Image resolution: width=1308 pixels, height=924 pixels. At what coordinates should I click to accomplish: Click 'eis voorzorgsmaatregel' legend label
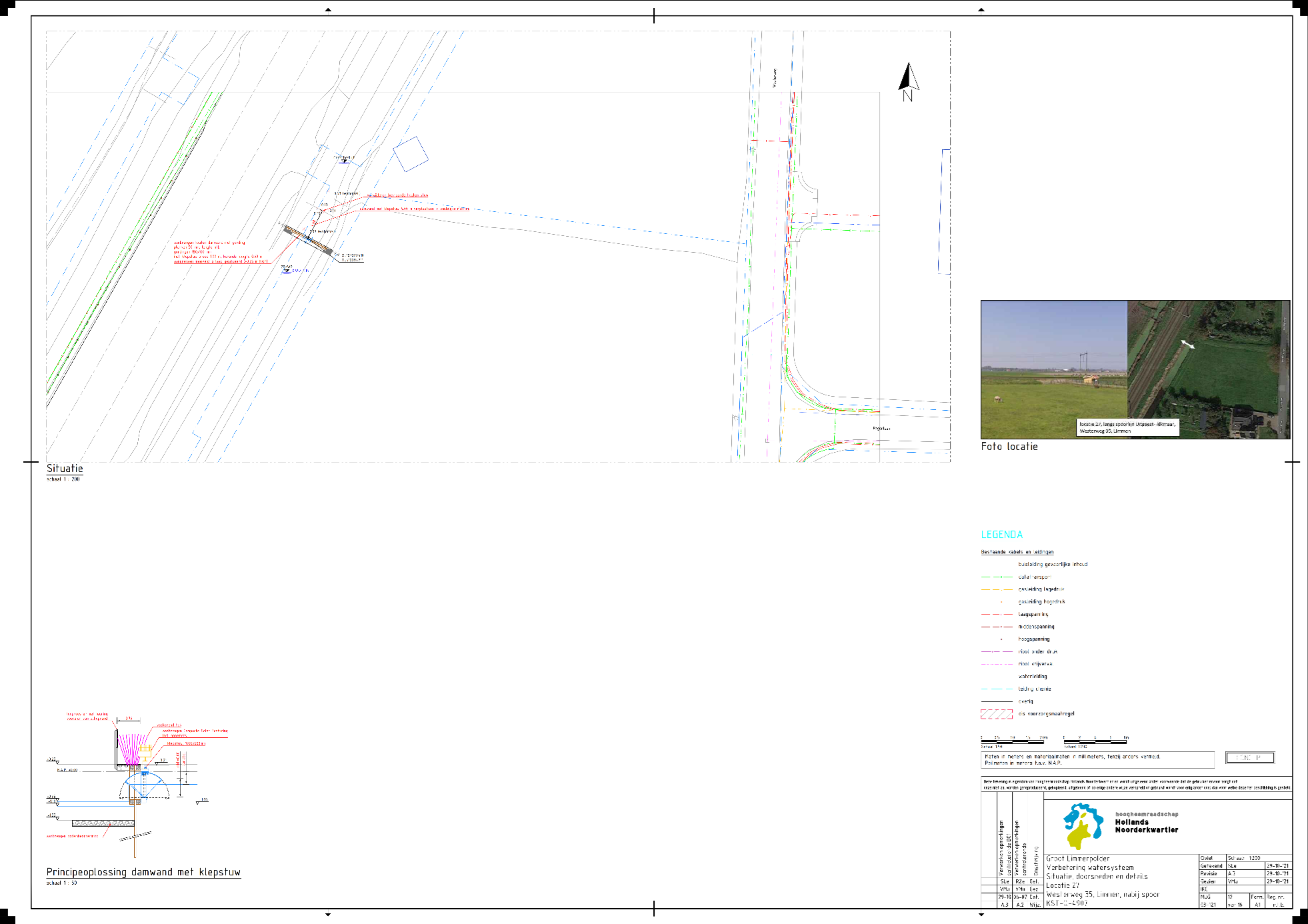tap(1046, 714)
